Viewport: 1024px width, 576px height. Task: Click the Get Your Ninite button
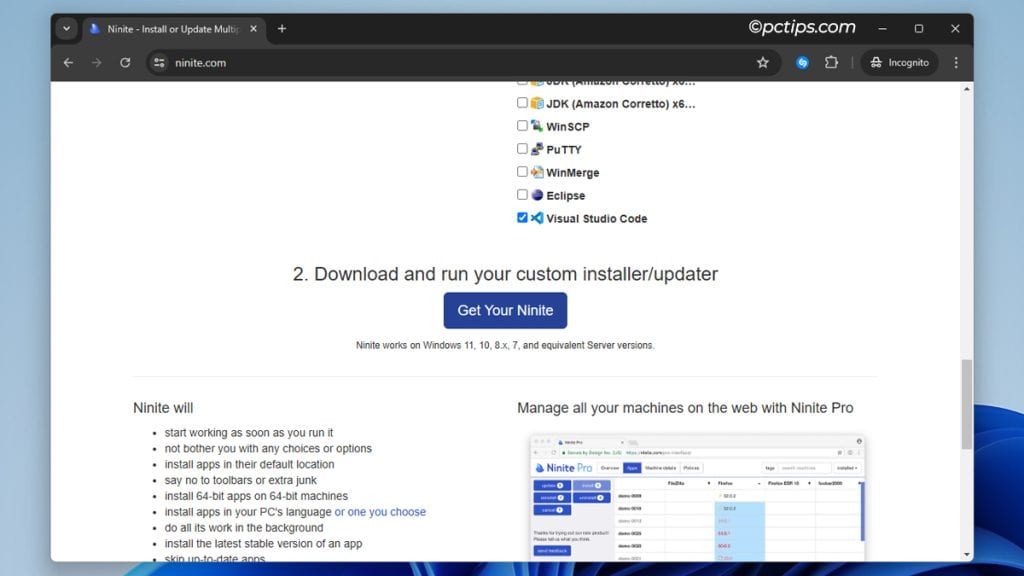tap(505, 310)
